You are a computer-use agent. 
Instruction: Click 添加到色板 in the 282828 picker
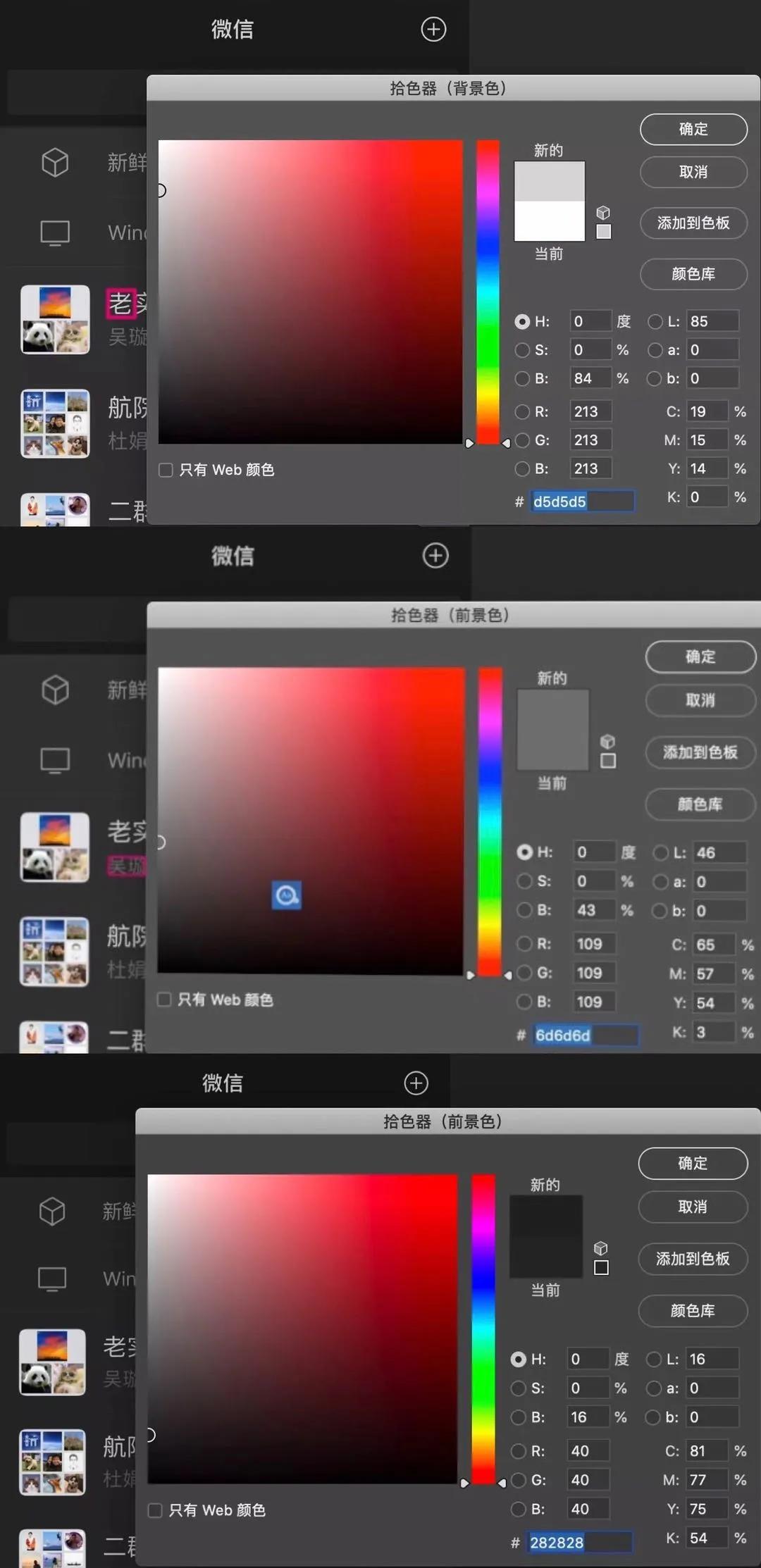693,1259
